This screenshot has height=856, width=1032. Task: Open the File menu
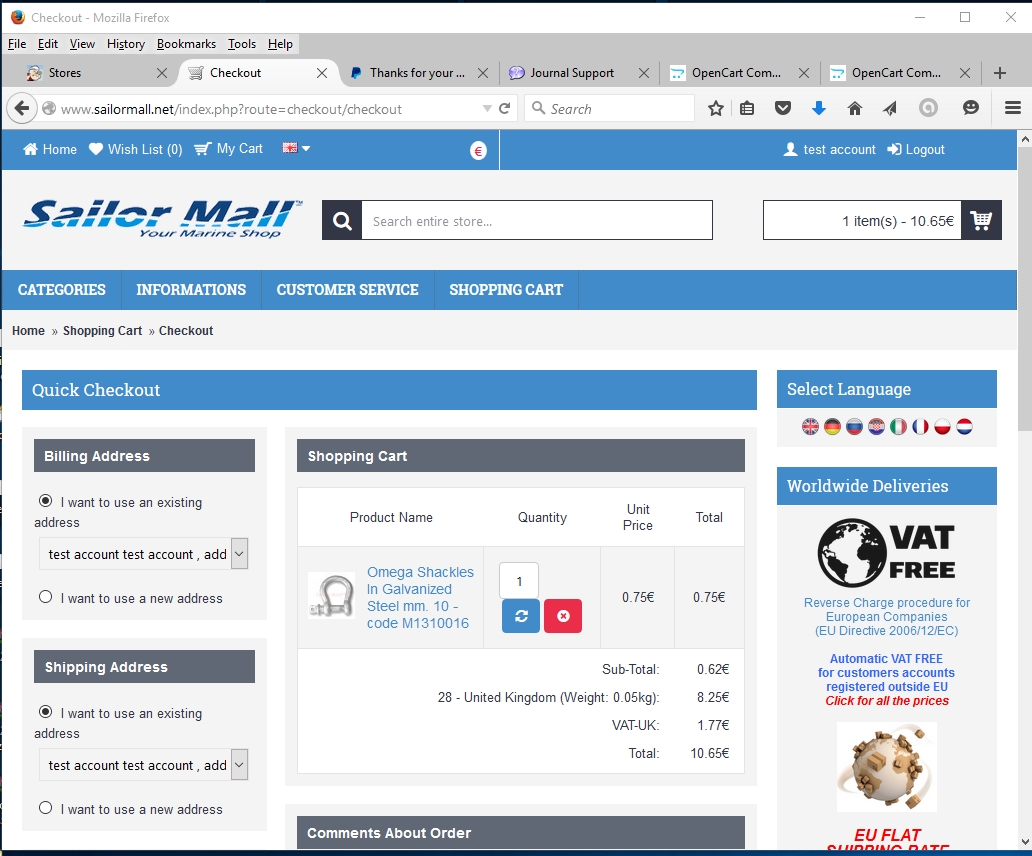click(17, 44)
